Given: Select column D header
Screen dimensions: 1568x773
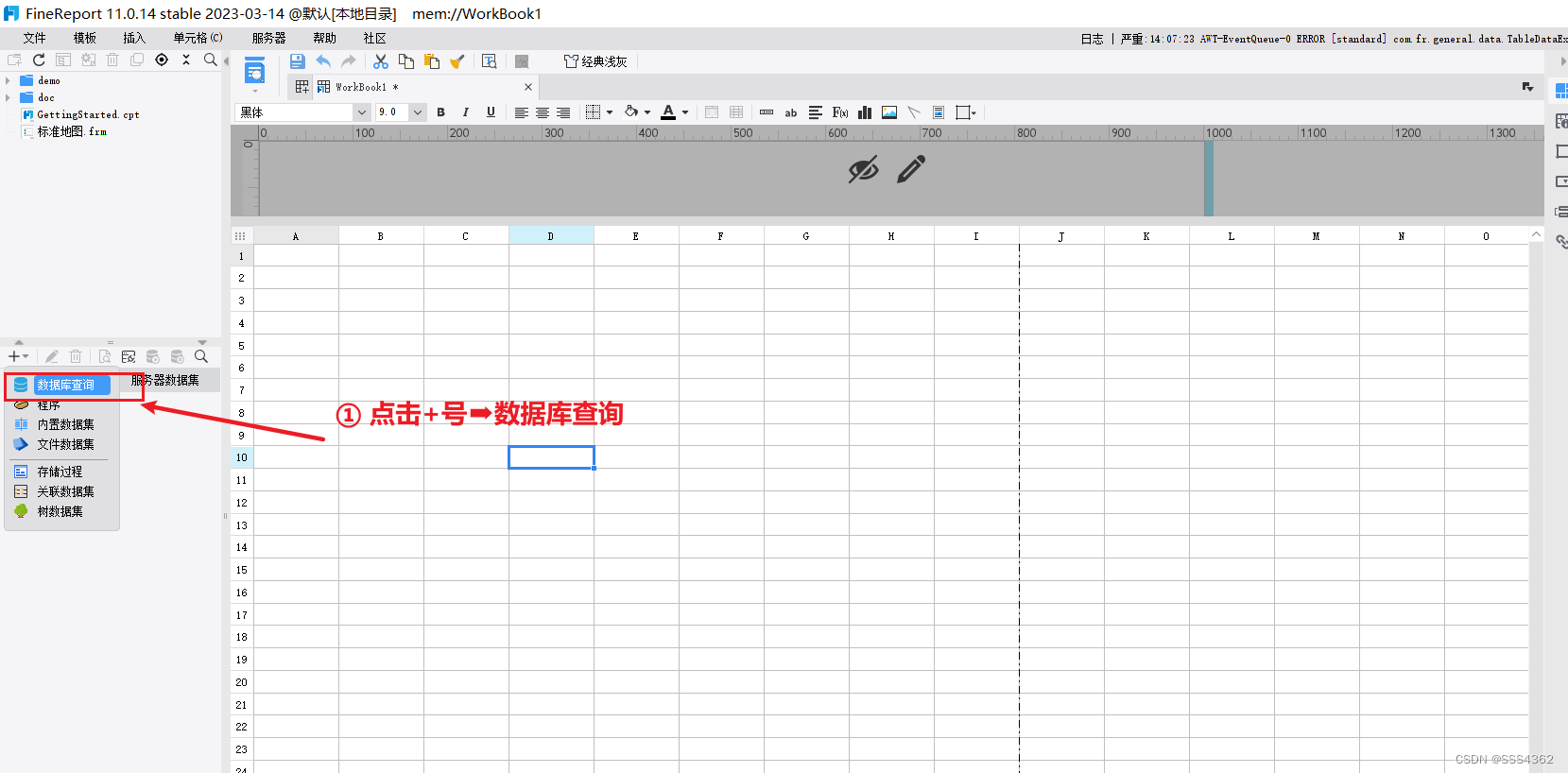Looking at the screenshot, I should tap(551, 236).
